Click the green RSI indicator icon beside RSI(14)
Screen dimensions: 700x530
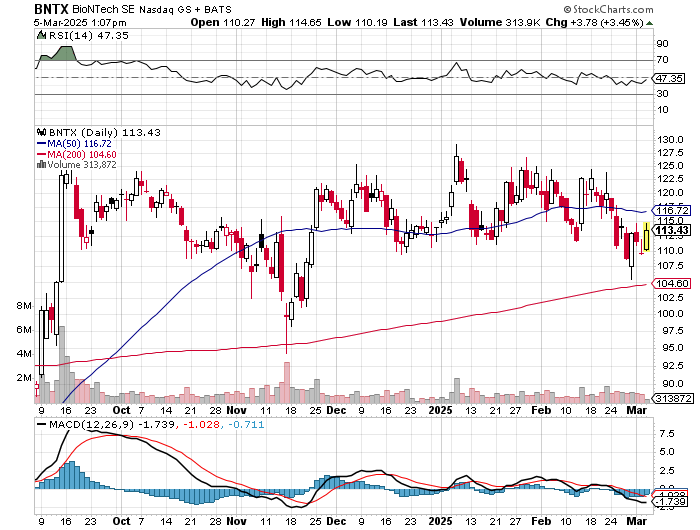click(41, 35)
